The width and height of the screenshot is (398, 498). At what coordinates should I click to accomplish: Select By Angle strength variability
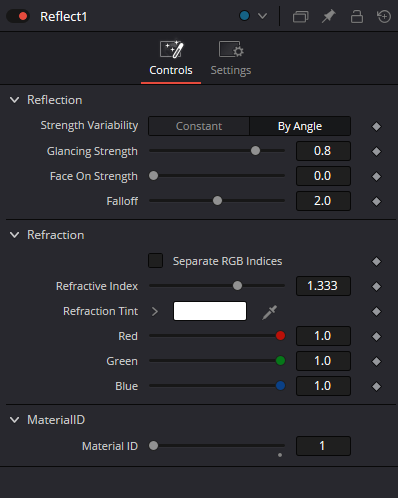point(300,126)
